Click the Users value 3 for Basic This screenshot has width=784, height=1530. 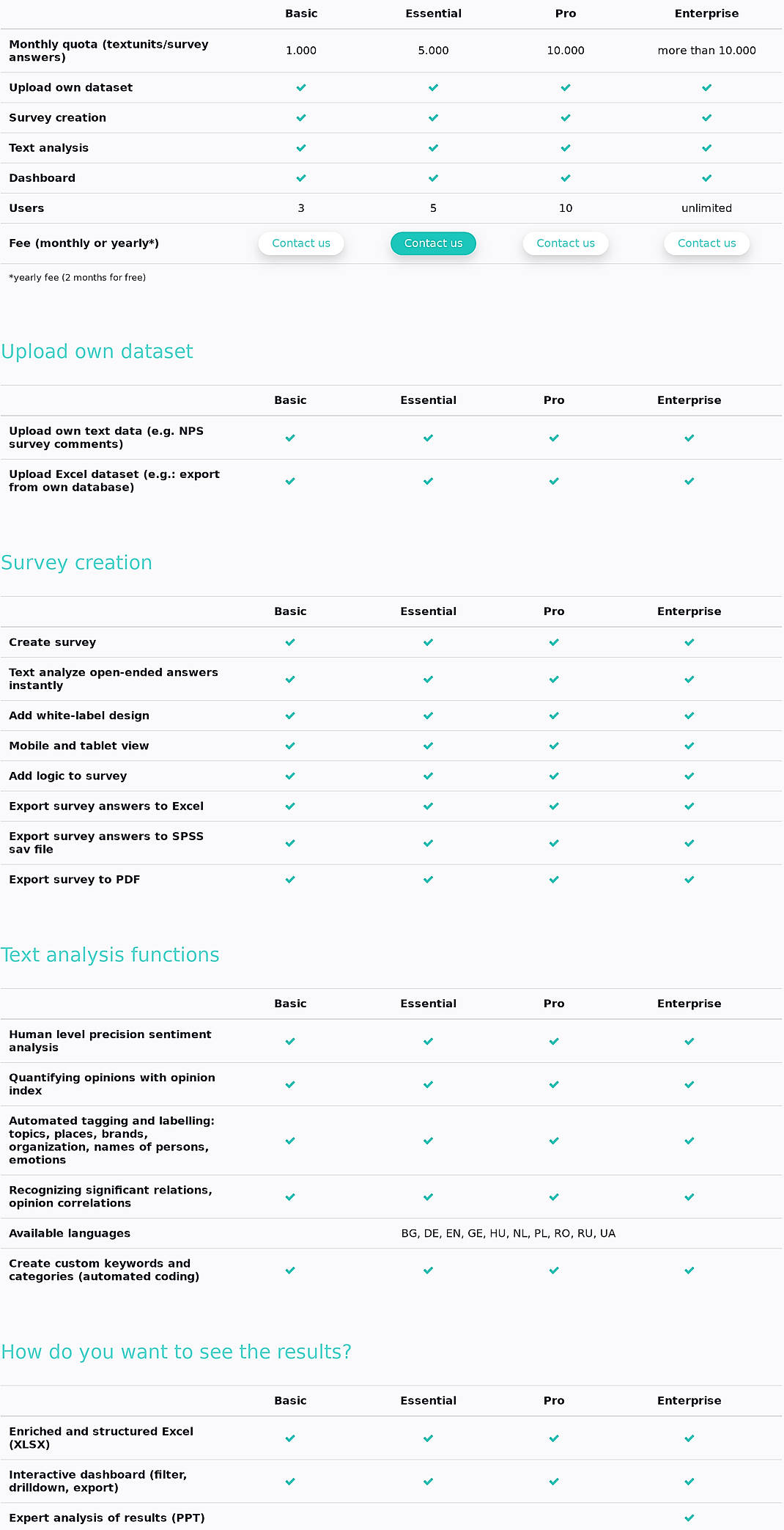[x=301, y=208]
